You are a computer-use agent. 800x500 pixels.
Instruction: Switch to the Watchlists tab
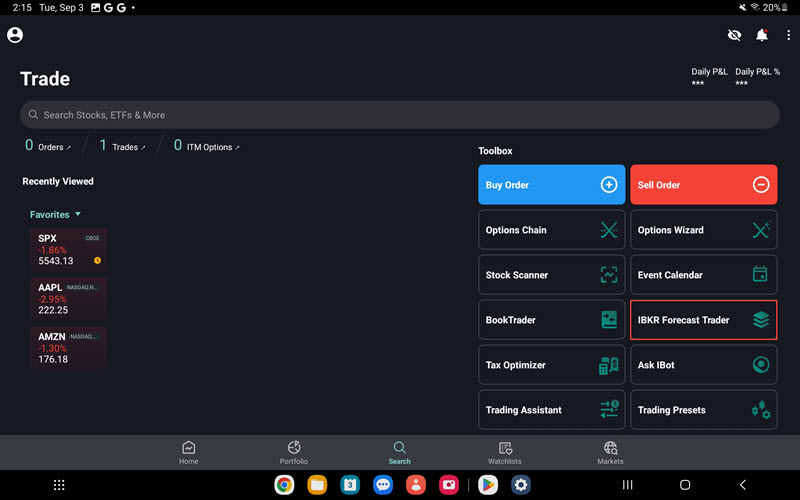click(x=505, y=453)
